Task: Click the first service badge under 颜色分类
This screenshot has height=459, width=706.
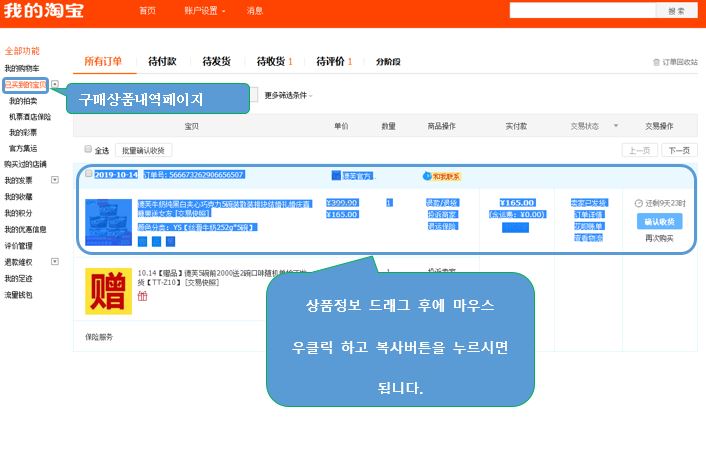Action: click(142, 242)
